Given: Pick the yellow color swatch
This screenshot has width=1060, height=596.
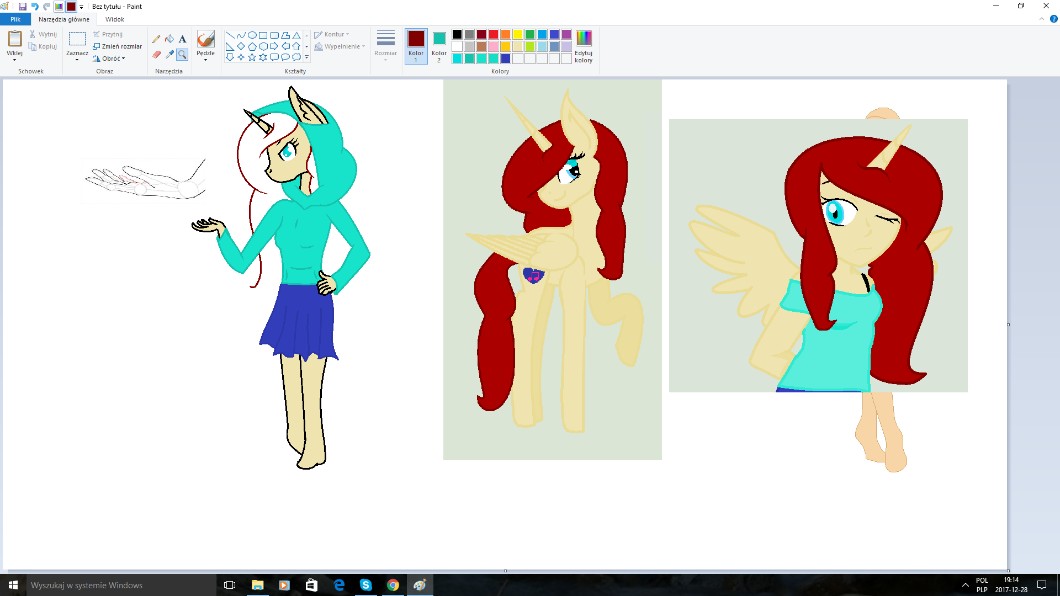Looking at the screenshot, I should point(518,34).
